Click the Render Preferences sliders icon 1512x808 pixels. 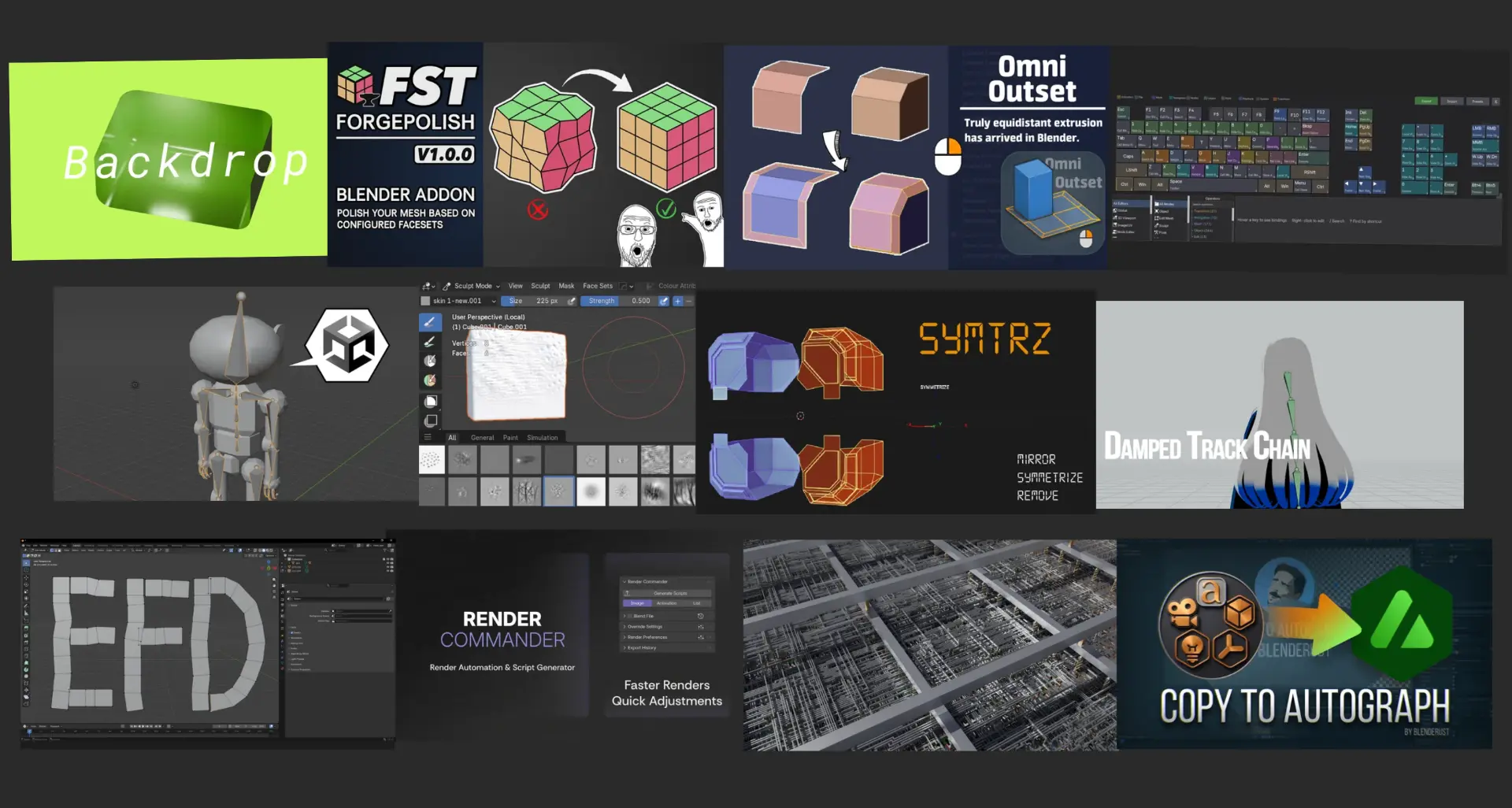(x=700, y=637)
